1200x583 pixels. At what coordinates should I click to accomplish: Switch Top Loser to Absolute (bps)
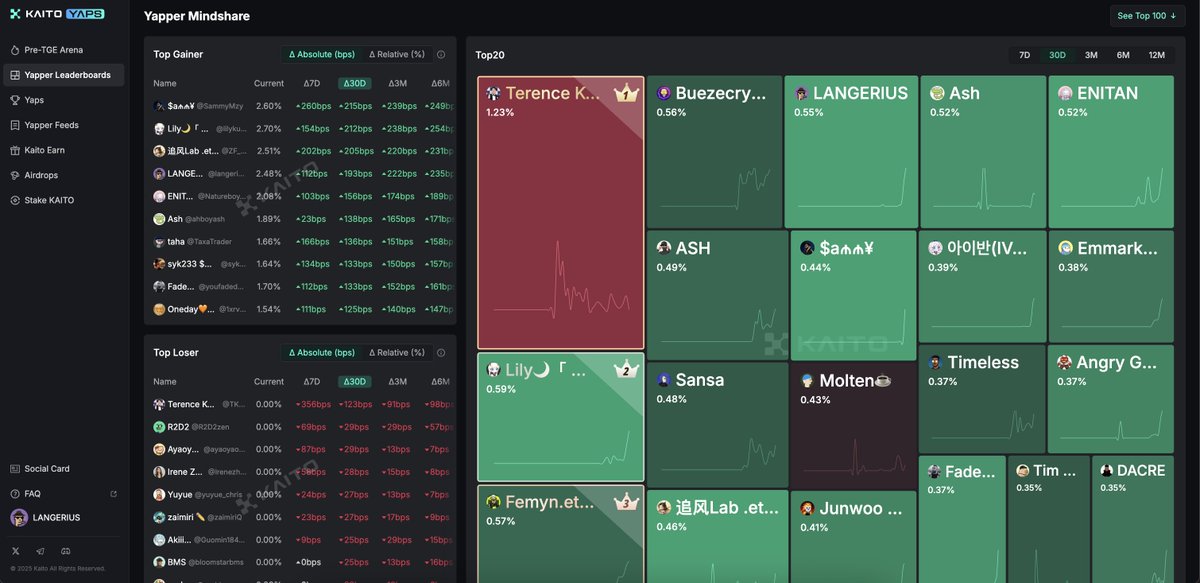pos(322,353)
